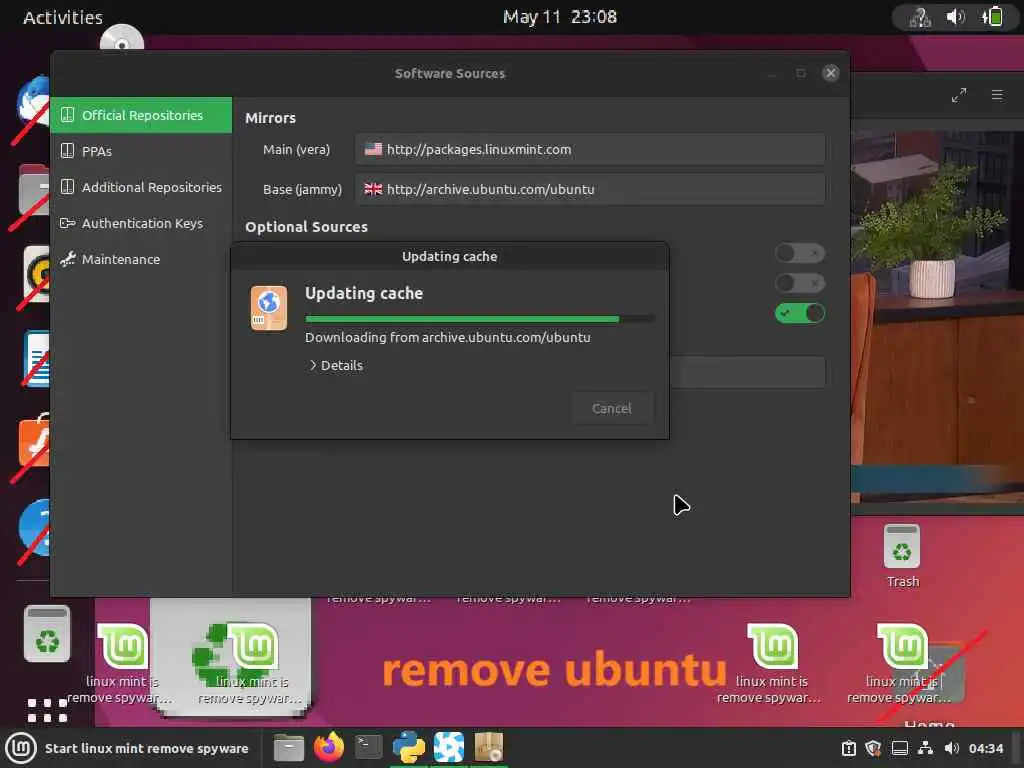The image size is (1024, 768).
Task: Click the Main (vera) mirror field
Action: coord(590,150)
